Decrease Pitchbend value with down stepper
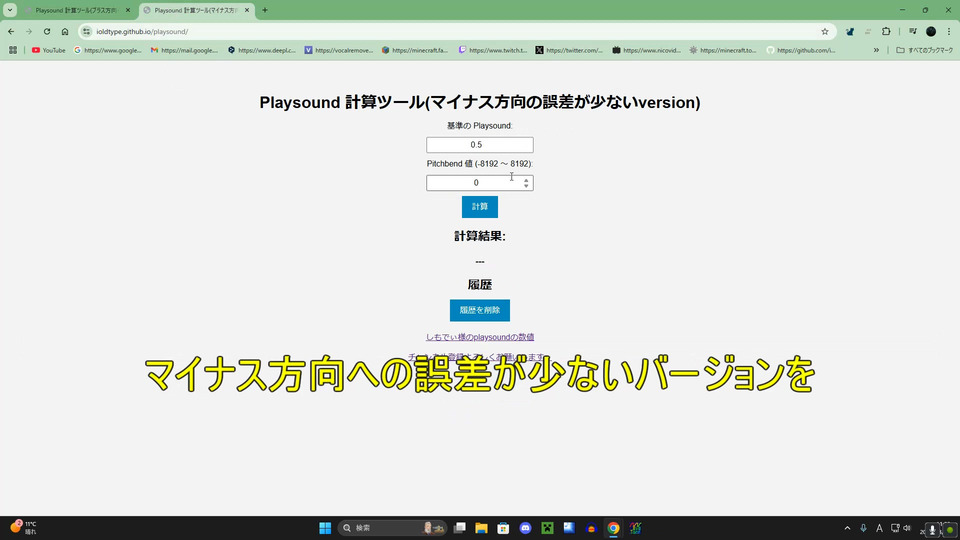 pos(526,186)
